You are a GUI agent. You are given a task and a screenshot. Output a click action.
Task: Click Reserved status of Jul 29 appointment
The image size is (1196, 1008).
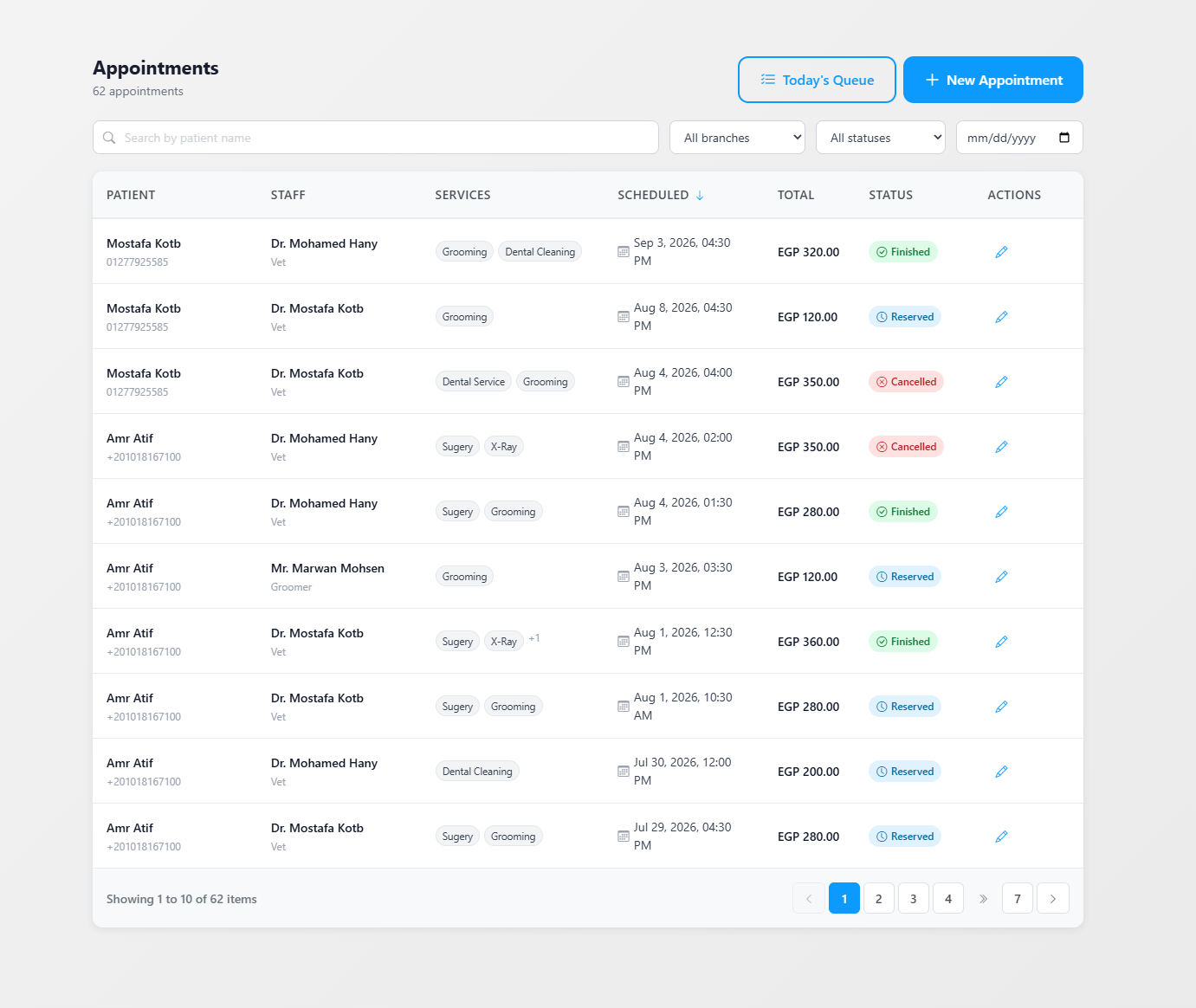(x=905, y=837)
